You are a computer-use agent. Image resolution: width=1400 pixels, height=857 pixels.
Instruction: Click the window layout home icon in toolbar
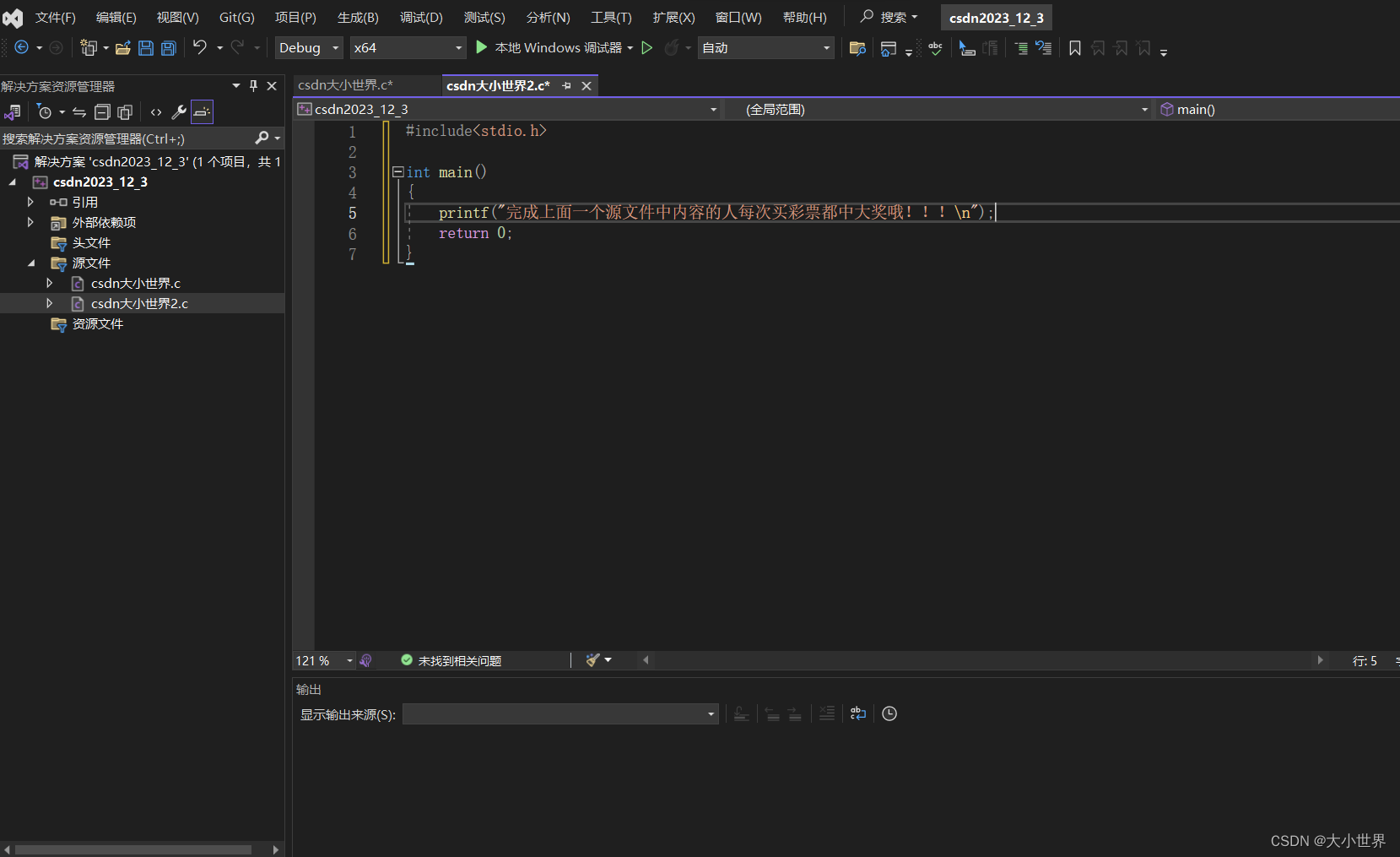pyautogui.click(x=888, y=48)
